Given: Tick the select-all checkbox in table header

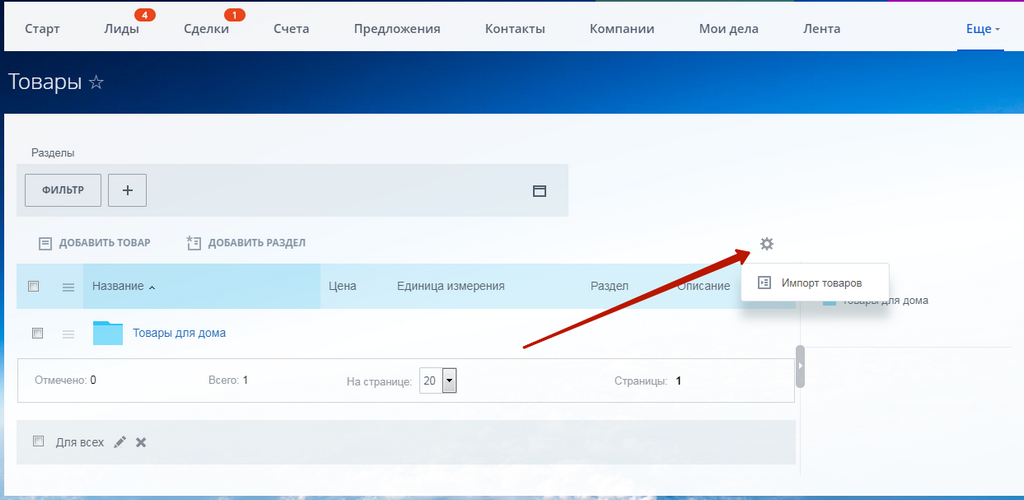Looking at the screenshot, I should click(x=33, y=286).
